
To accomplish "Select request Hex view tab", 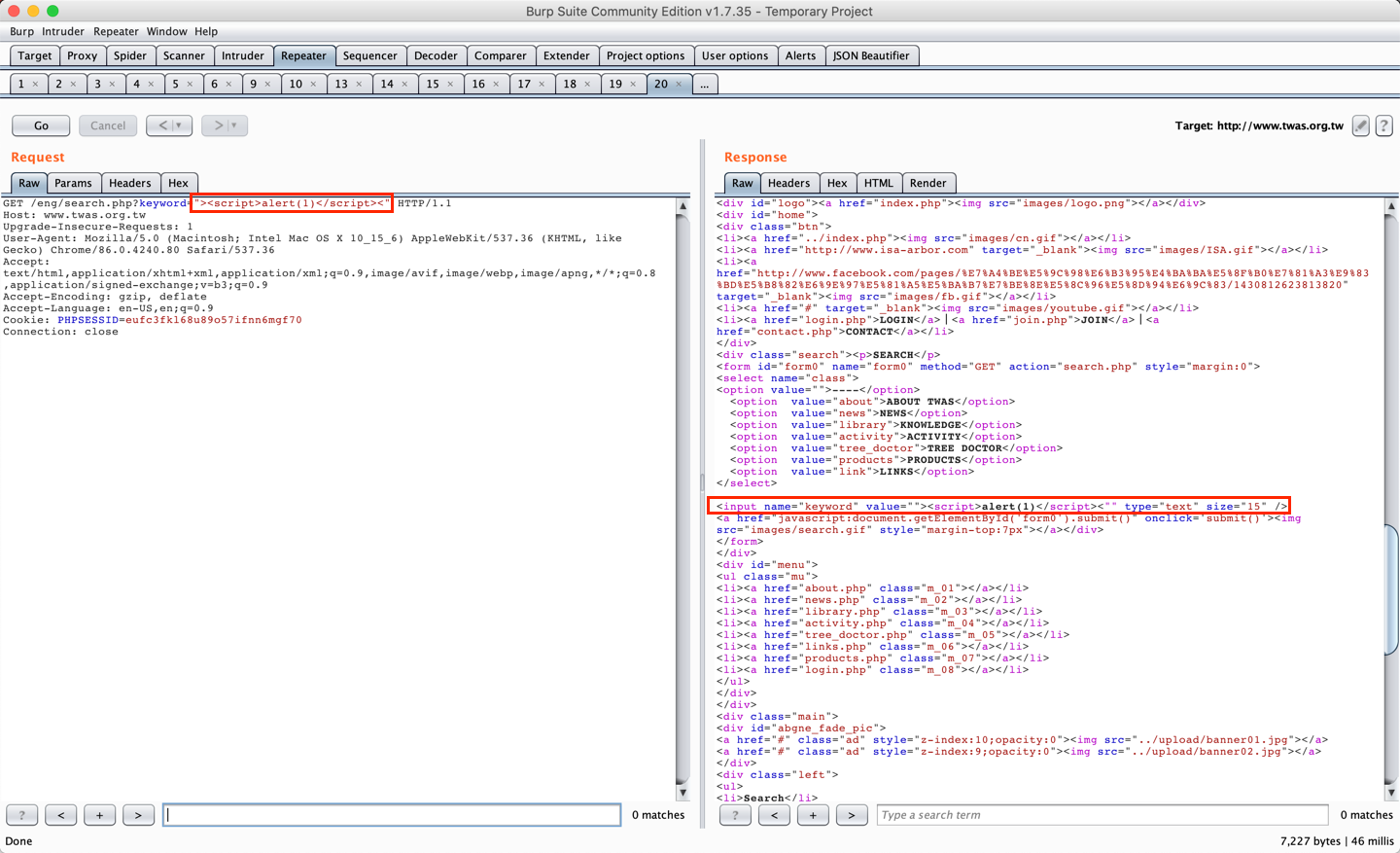I will (178, 183).
